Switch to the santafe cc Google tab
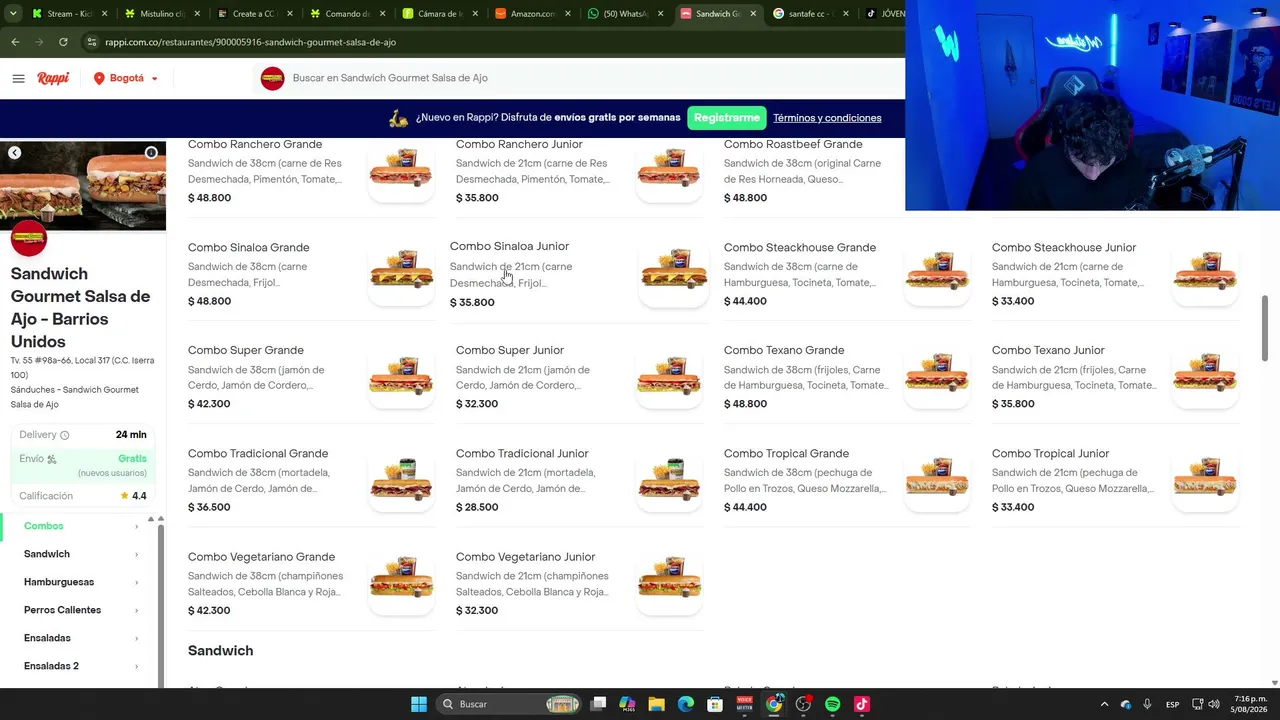The width and height of the screenshot is (1280, 720). click(811, 14)
